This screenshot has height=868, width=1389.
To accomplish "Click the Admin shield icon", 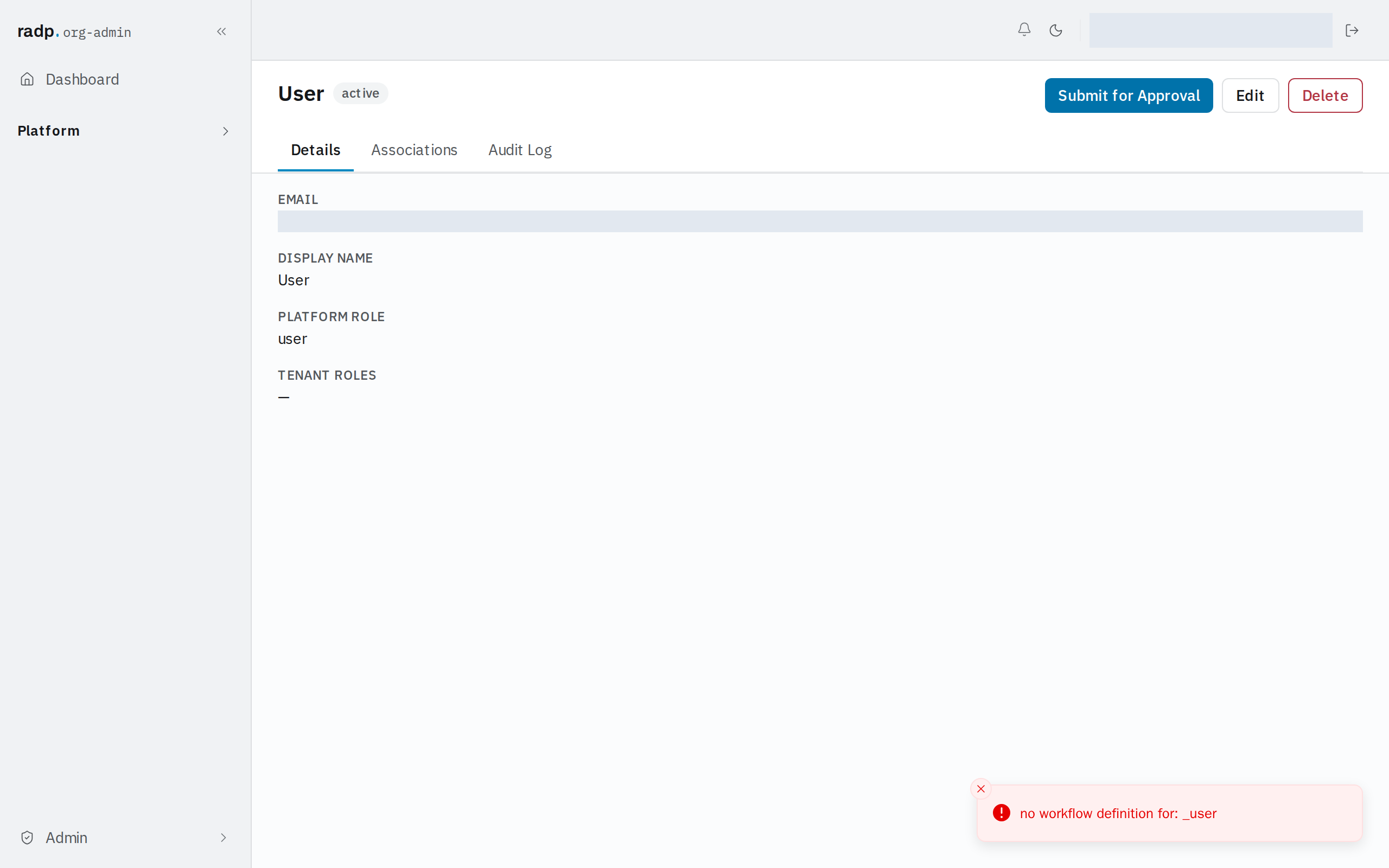I will tap(27, 838).
